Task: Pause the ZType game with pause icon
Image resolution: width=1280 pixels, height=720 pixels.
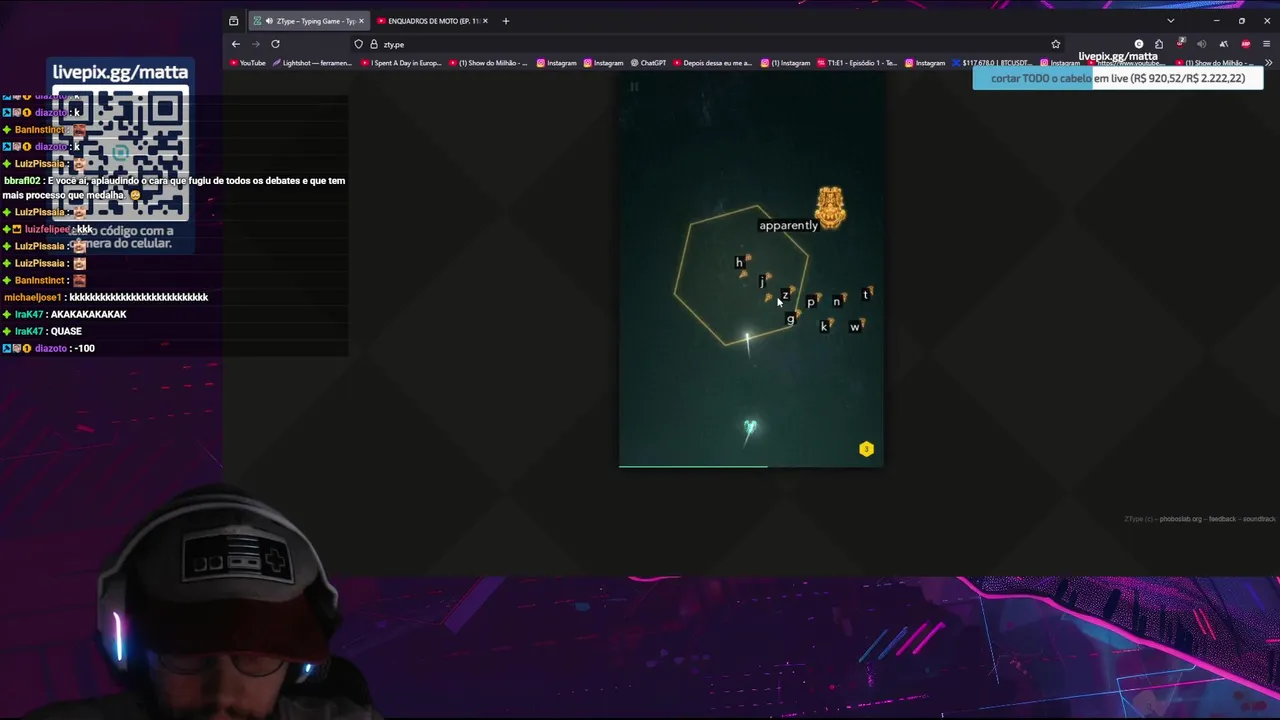Action: point(634,87)
